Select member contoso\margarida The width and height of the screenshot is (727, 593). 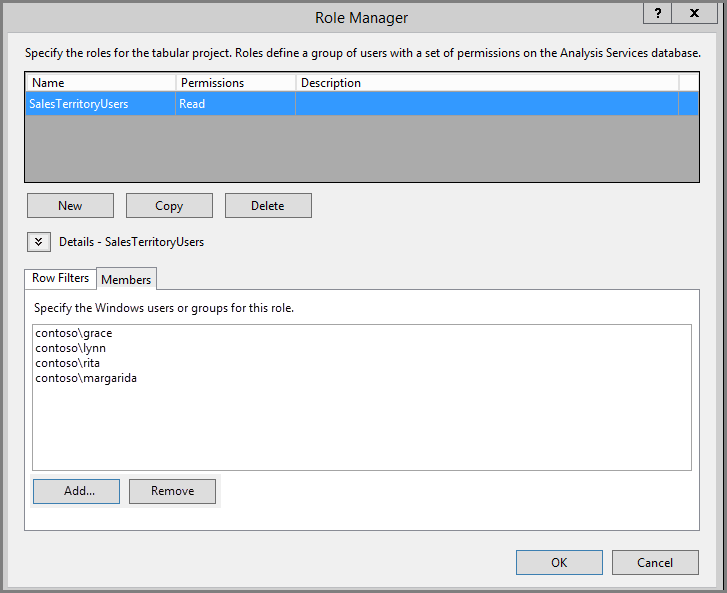86,378
